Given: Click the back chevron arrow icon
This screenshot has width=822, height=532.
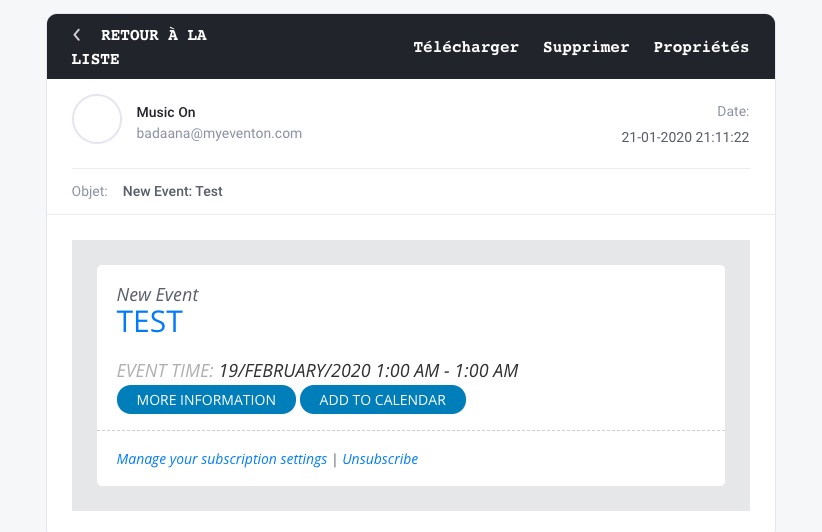Looking at the screenshot, I should (x=77, y=35).
